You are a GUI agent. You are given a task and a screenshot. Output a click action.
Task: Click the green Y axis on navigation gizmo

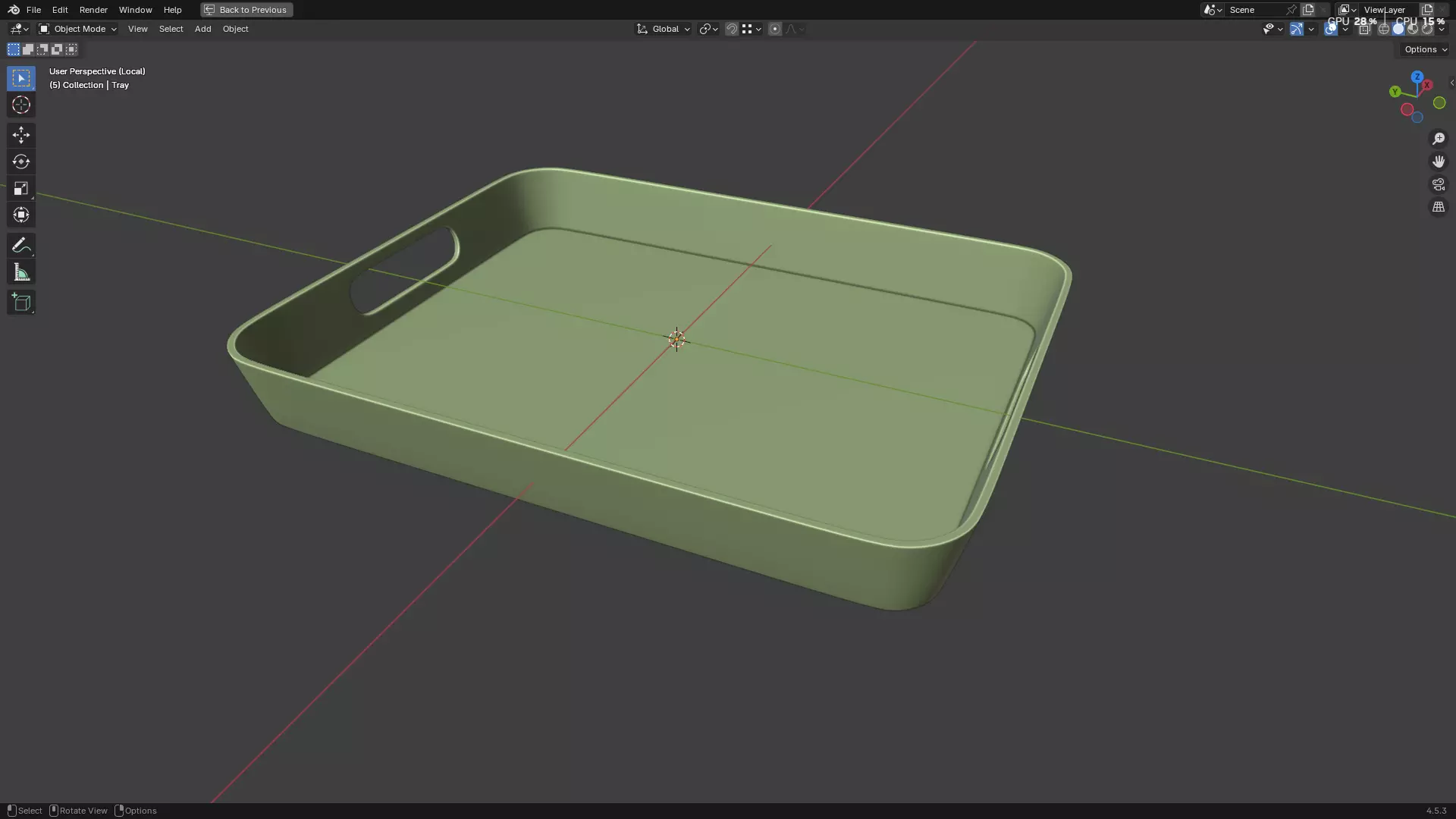coord(1395,92)
